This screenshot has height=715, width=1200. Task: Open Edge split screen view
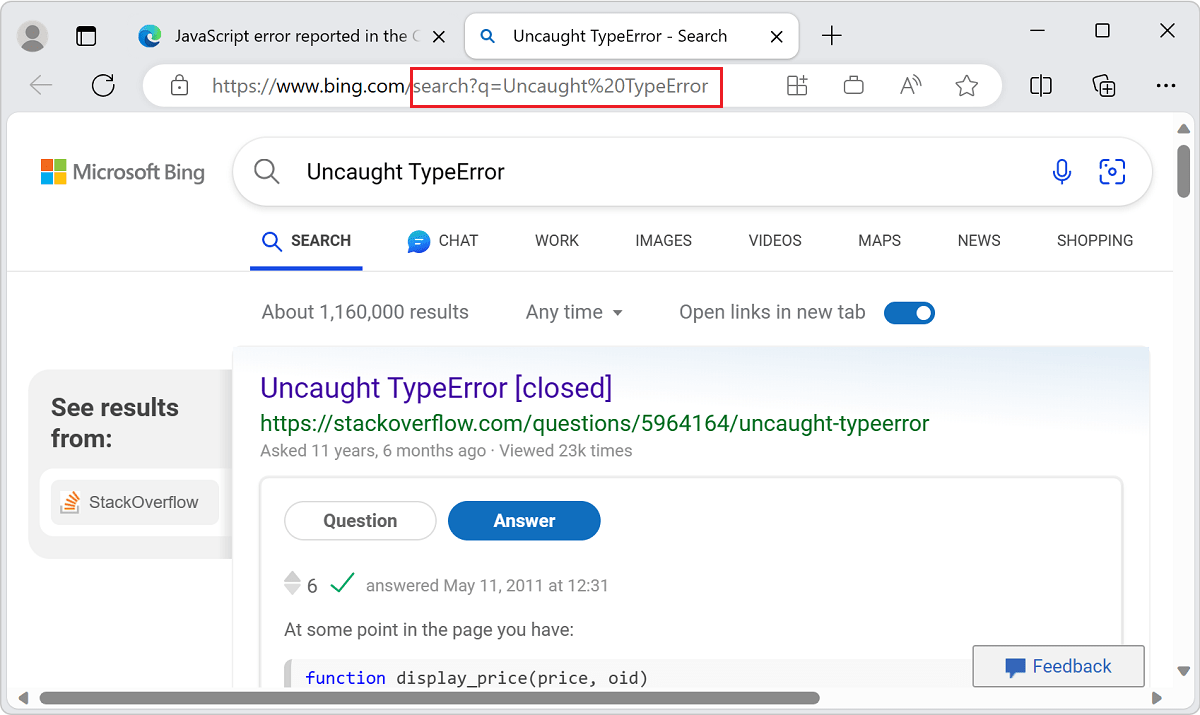(x=1040, y=85)
